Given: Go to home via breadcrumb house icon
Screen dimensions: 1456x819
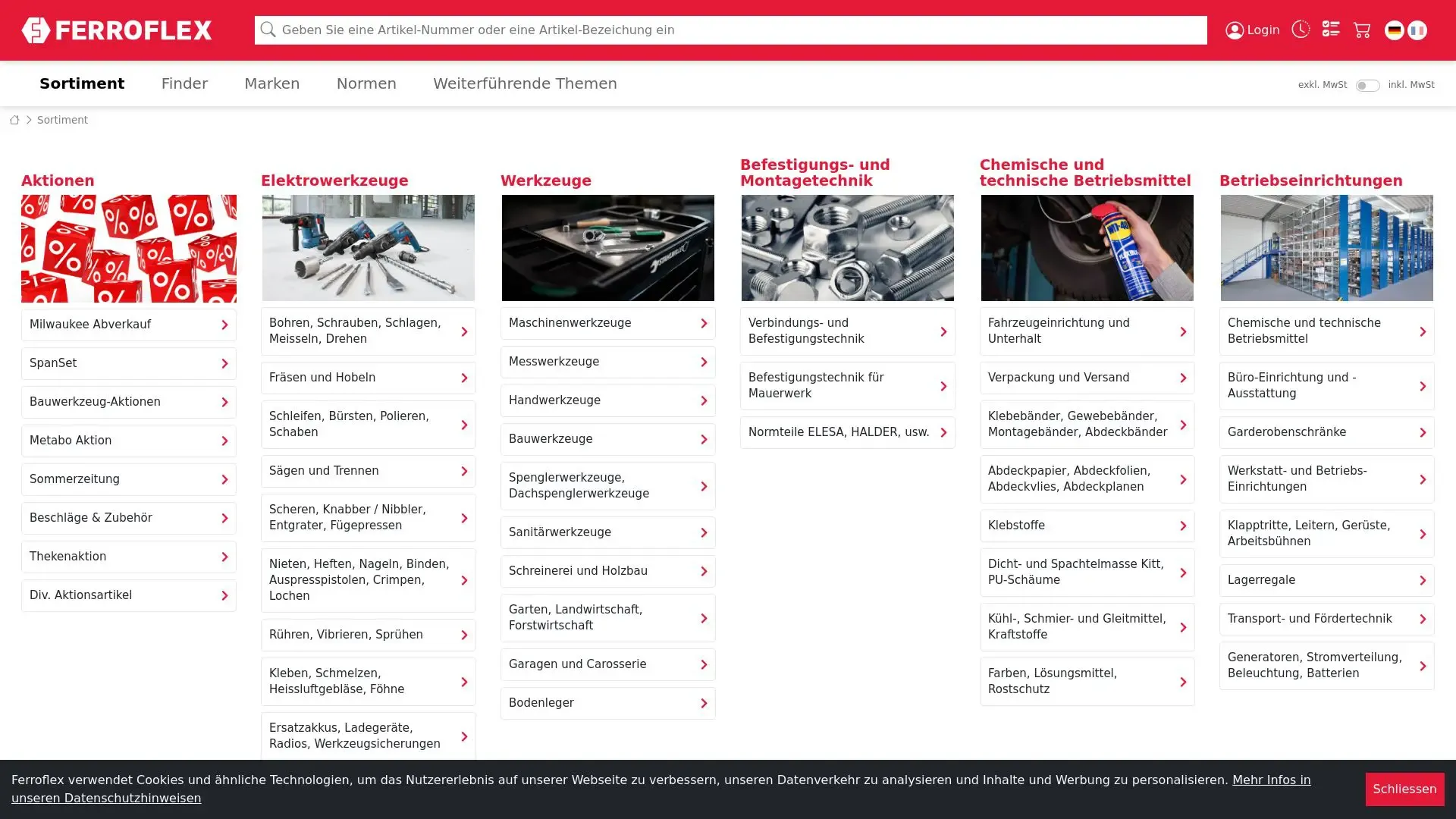Looking at the screenshot, I should tap(14, 120).
